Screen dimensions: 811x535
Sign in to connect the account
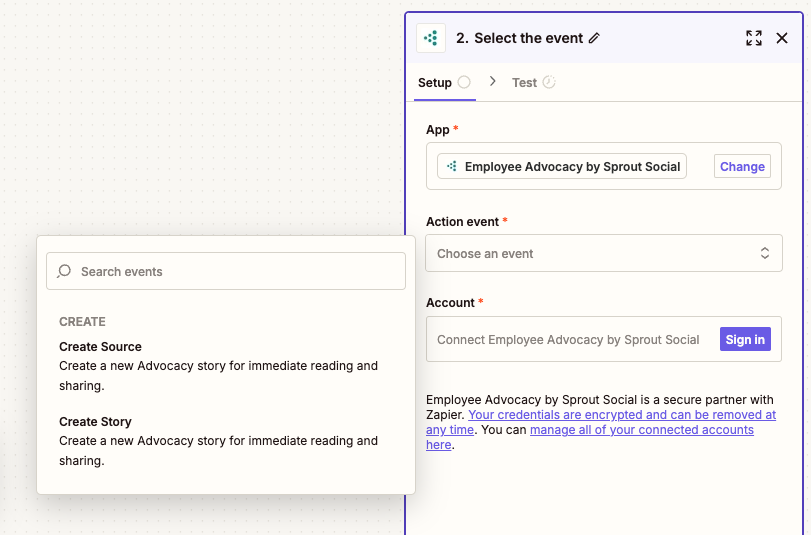[x=745, y=339]
